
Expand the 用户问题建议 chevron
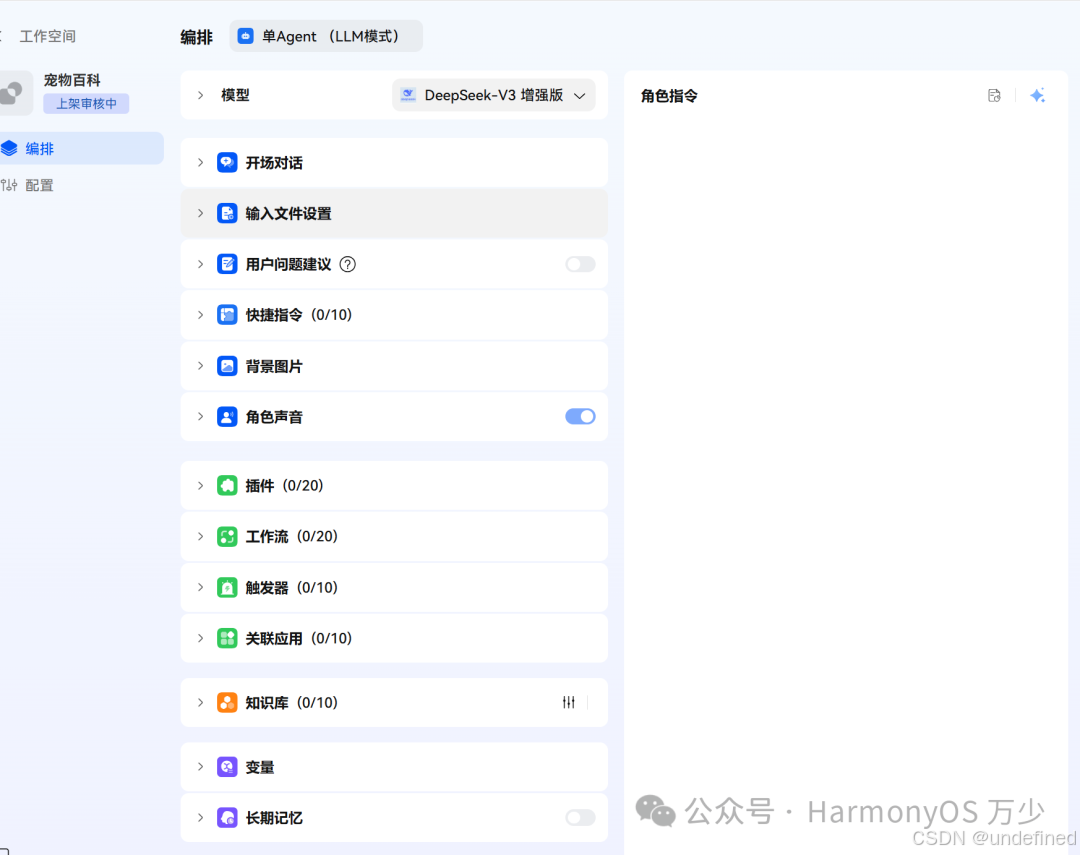point(200,265)
